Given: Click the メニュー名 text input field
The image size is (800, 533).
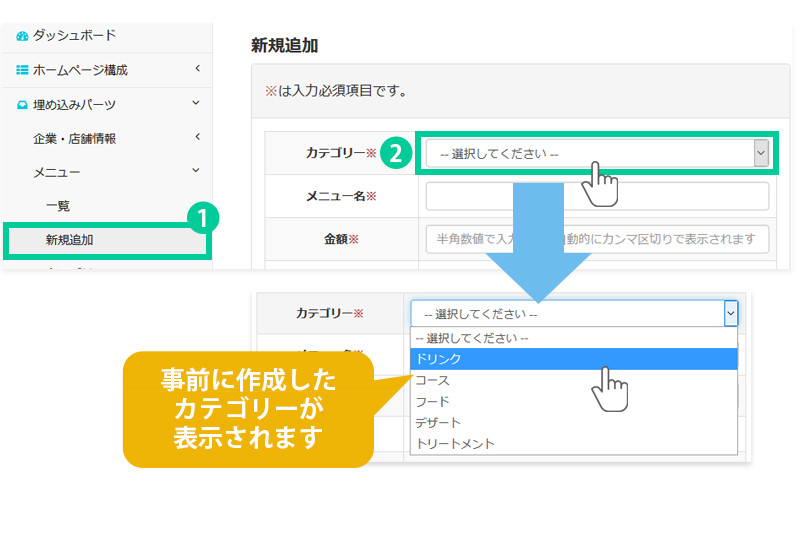Looking at the screenshot, I should tap(597, 196).
